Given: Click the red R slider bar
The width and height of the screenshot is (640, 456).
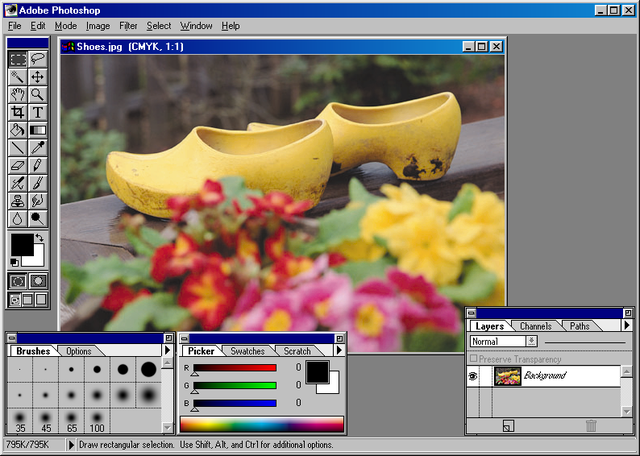Looking at the screenshot, I should click(x=235, y=368).
